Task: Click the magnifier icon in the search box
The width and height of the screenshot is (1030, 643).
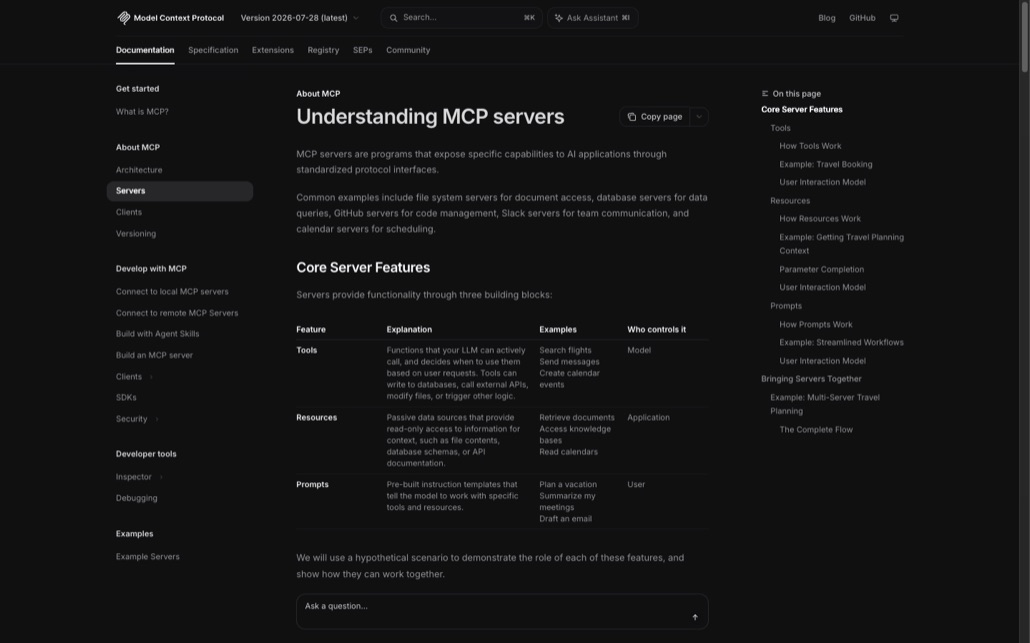Action: click(393, 18)
